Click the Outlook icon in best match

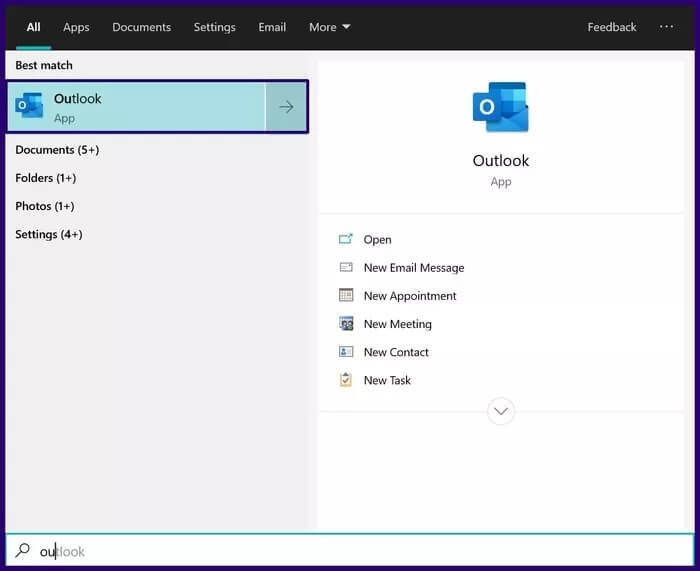(x=29, y=105)
